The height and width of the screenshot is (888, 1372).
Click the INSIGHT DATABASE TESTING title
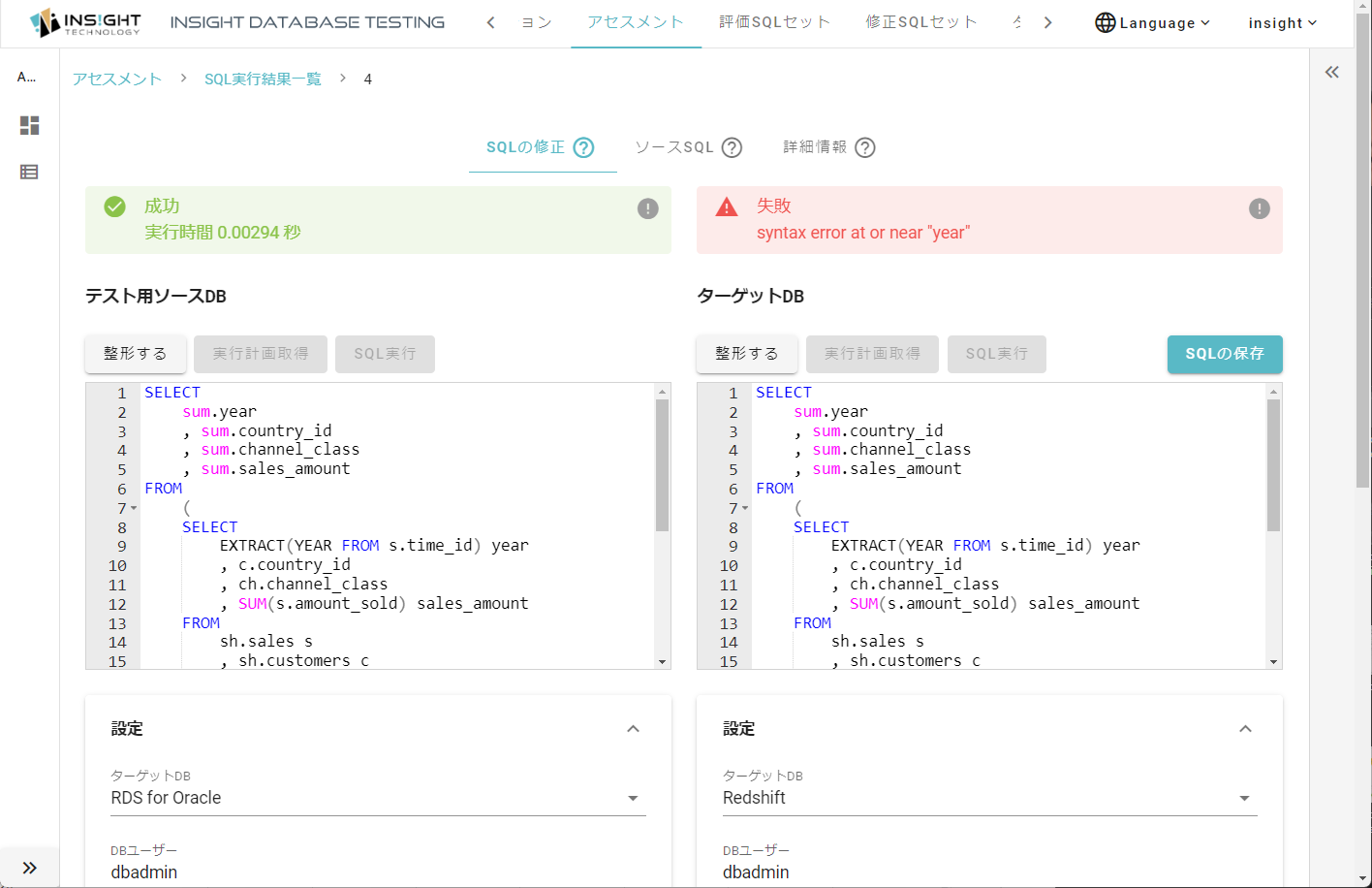(x=307, y=22)
